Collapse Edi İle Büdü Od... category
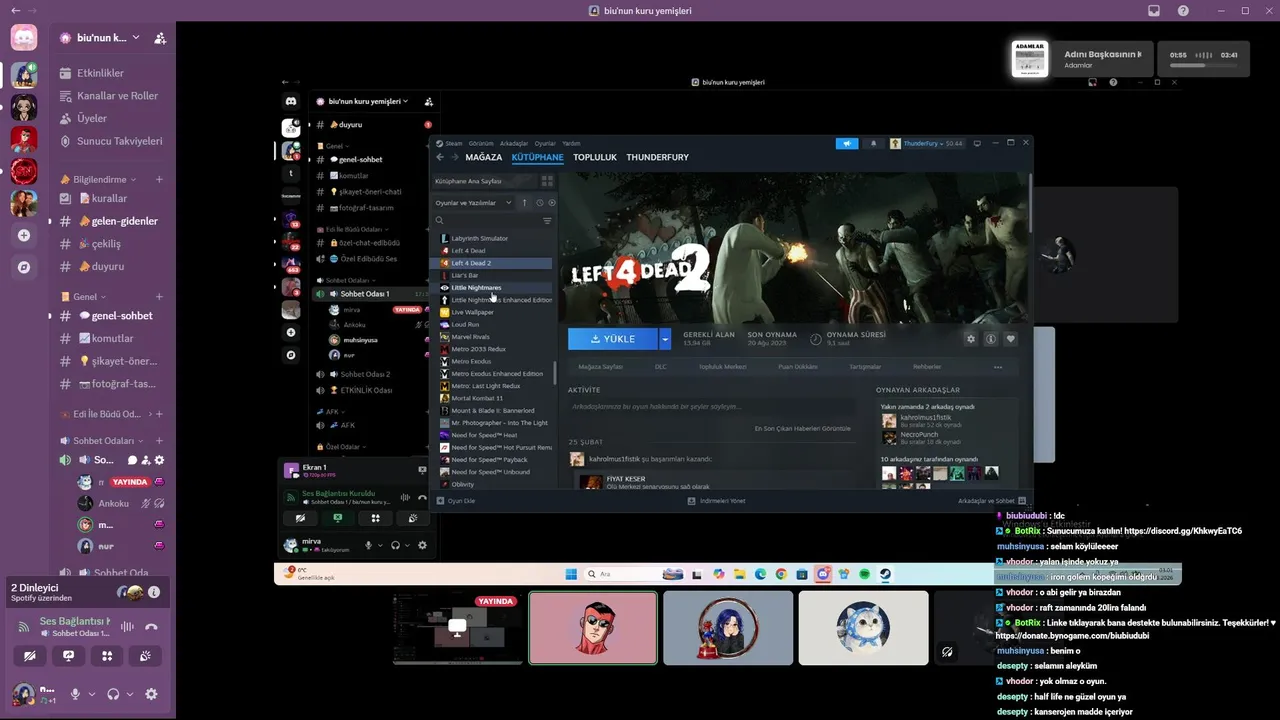 [x=108, y=414]
